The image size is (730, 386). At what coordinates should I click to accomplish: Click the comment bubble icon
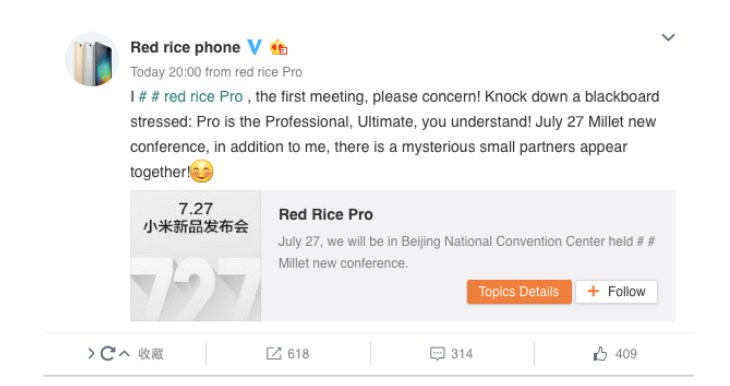click(437, 353)
